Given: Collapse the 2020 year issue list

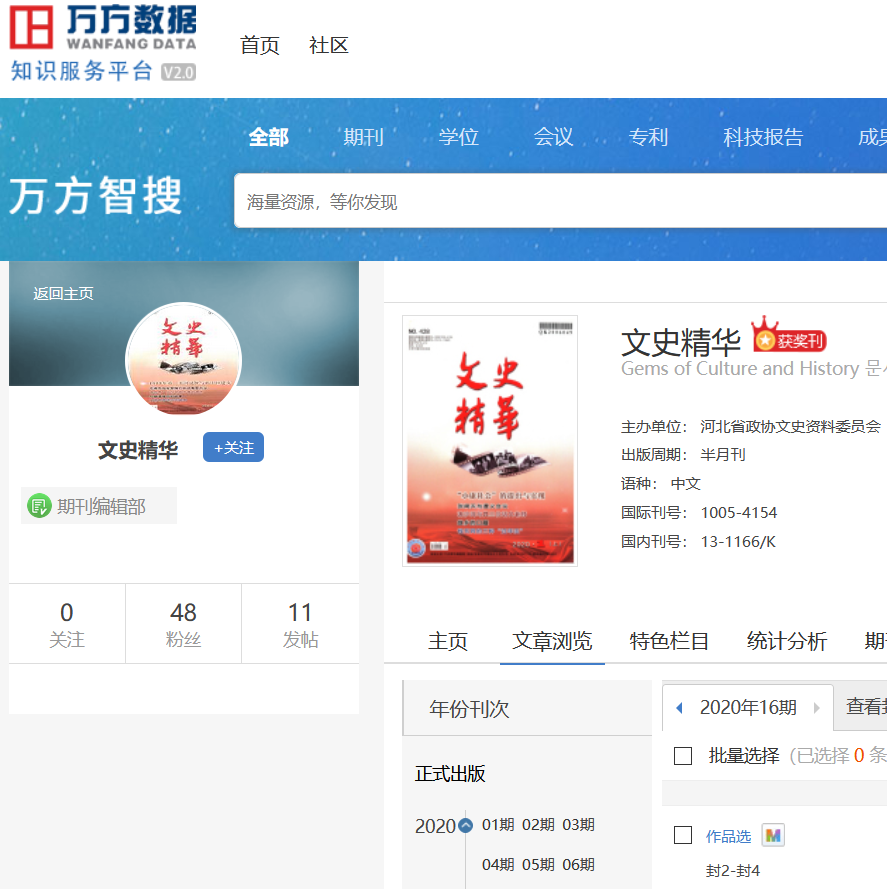Looking at the screenshot, I should tap(466, 826).
